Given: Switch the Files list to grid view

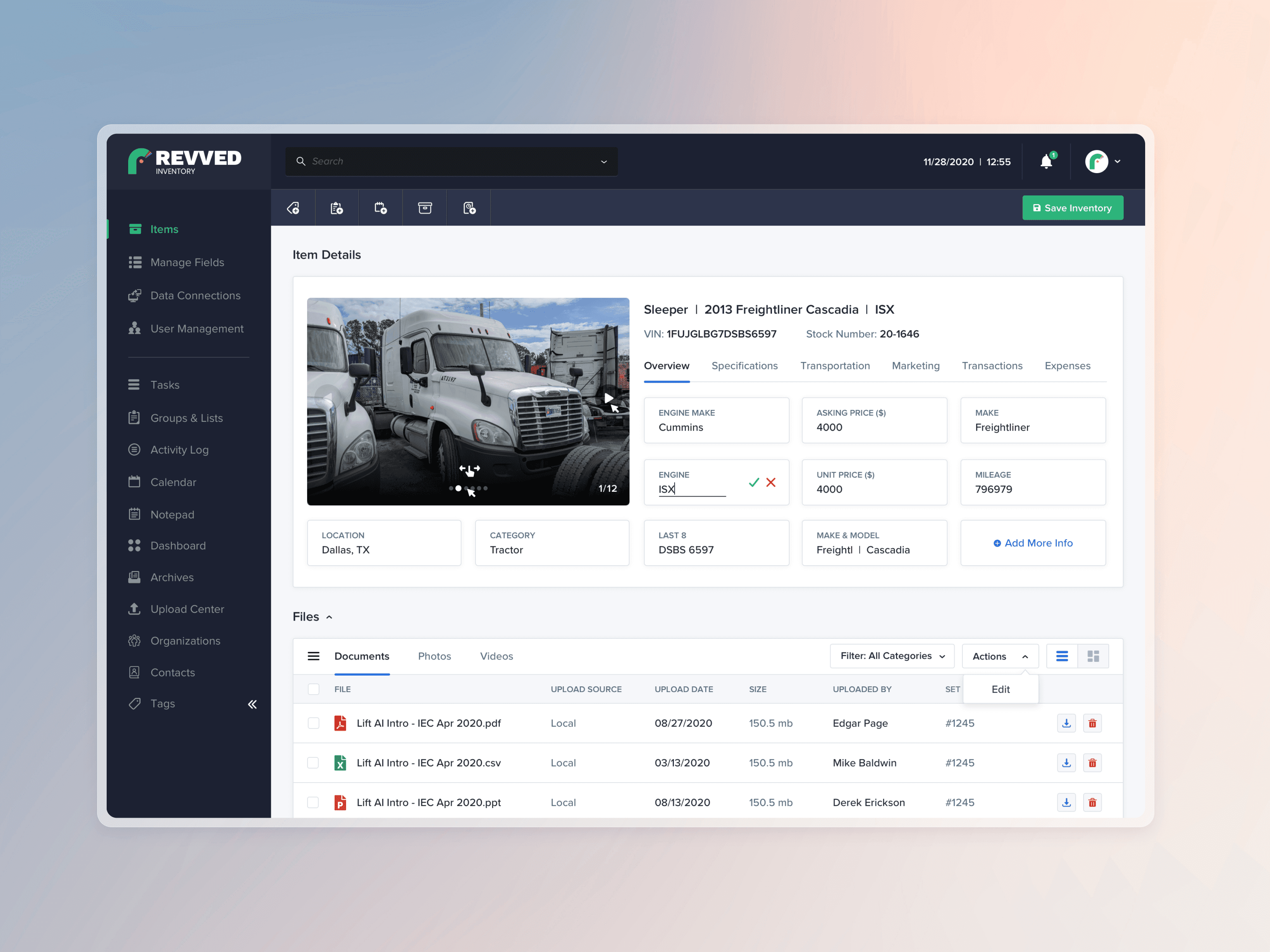Looking at the screenshot, I should click(x=1093, y=656).
